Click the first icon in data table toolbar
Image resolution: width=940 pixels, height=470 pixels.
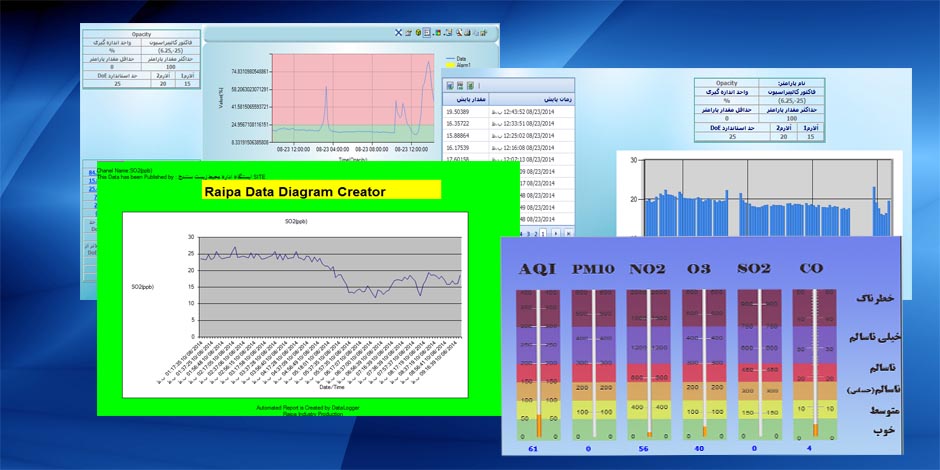tap(450, 86)
